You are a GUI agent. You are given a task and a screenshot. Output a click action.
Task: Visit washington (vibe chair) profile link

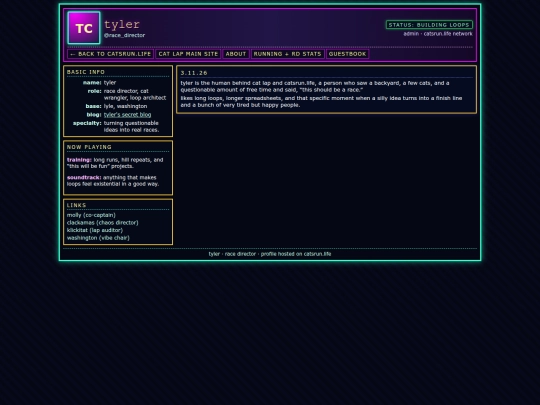click(x=98, y=238)
